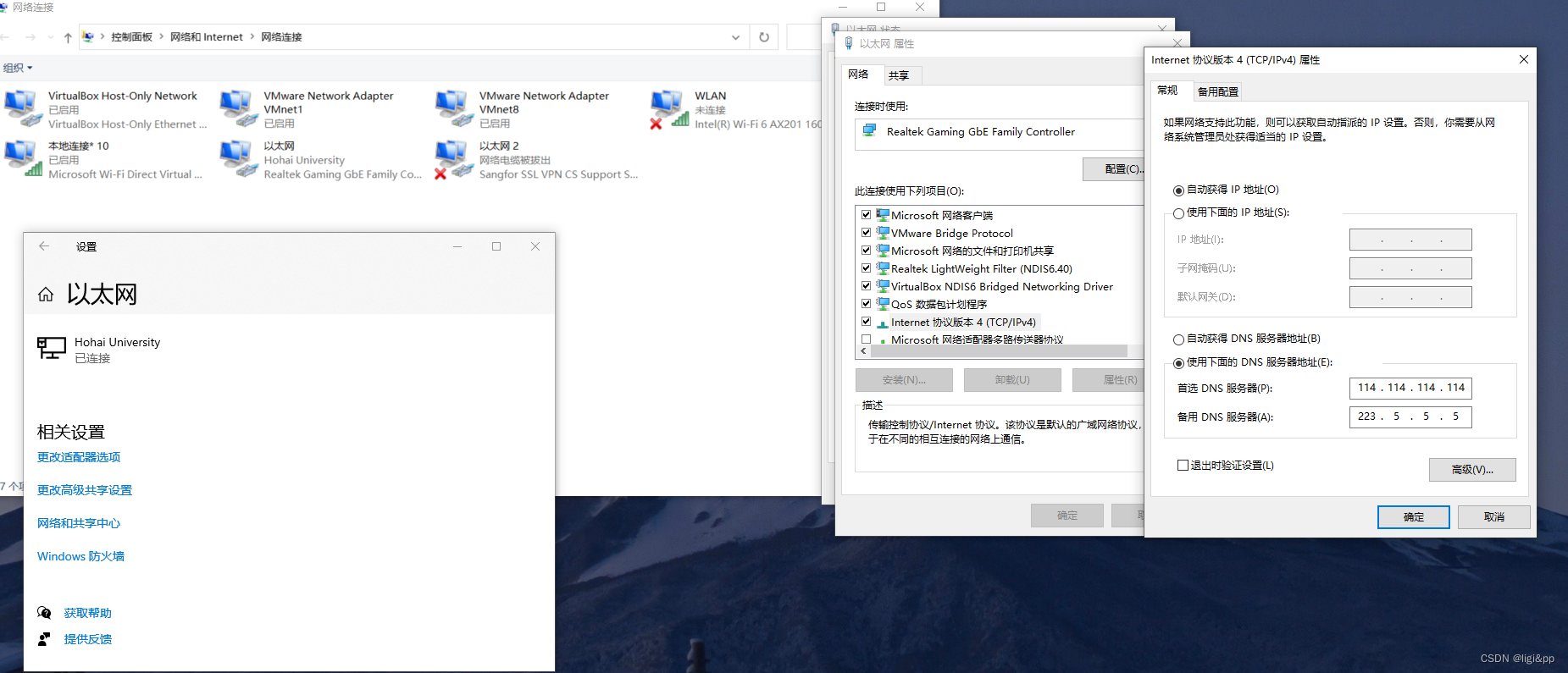The height and width of the screenshot is (673, 1568).
Task: Uncheck QoS 数据包计划程序 checkbox
Action: [867, 304]
